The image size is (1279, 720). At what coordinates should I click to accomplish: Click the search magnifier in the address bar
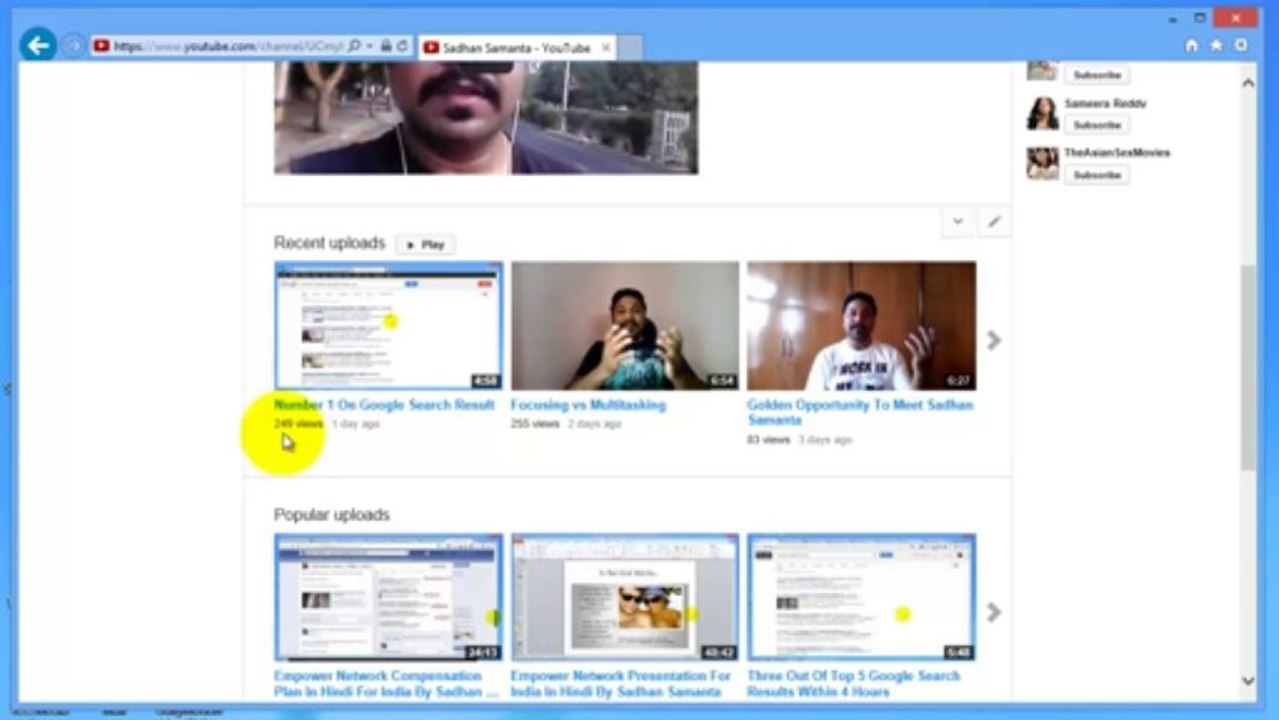[x=355, y=46]
